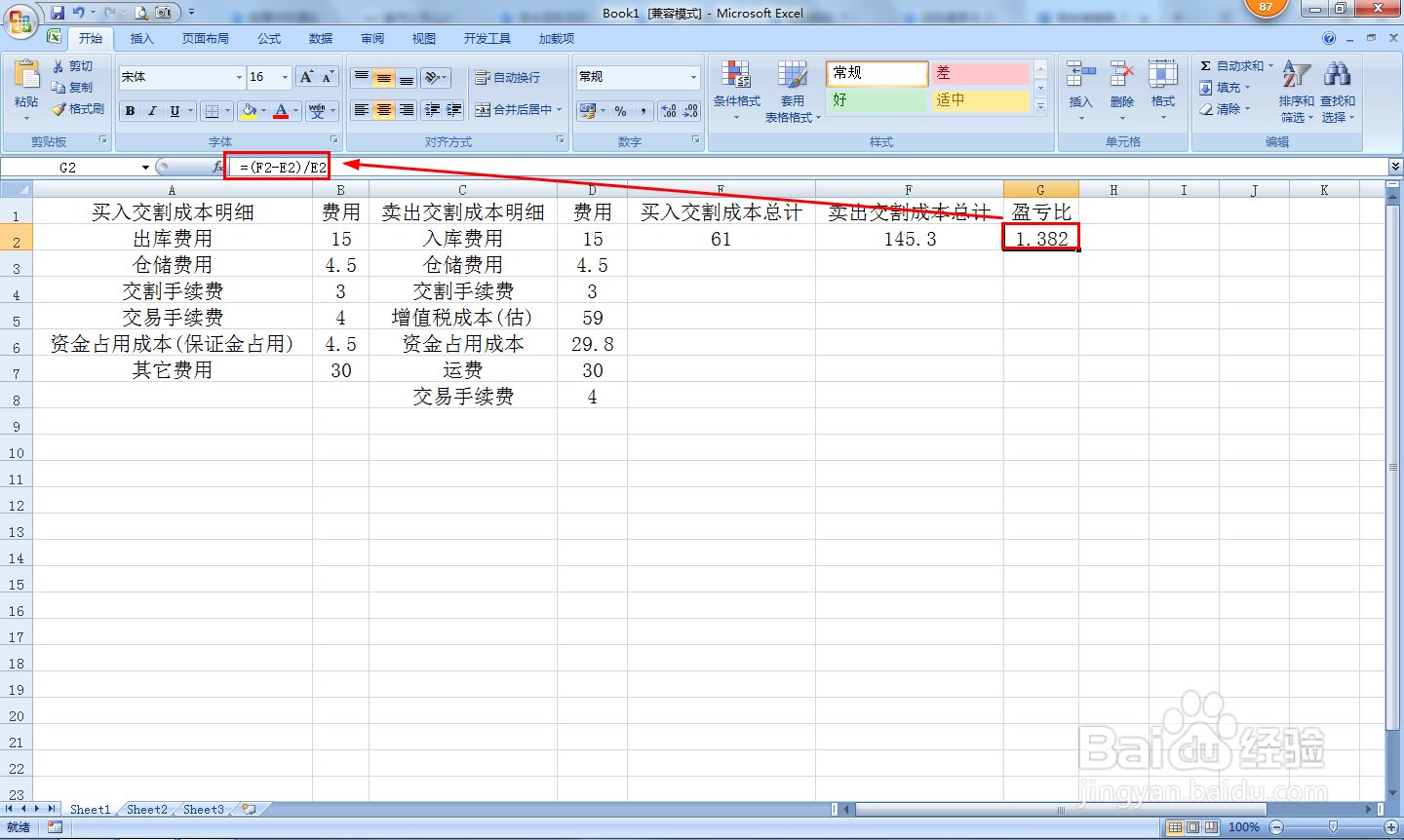Open Conditional Formatting (条件格式)
Image resolution: width=1404 pixels, height=840 pixels.
point(736,91)
